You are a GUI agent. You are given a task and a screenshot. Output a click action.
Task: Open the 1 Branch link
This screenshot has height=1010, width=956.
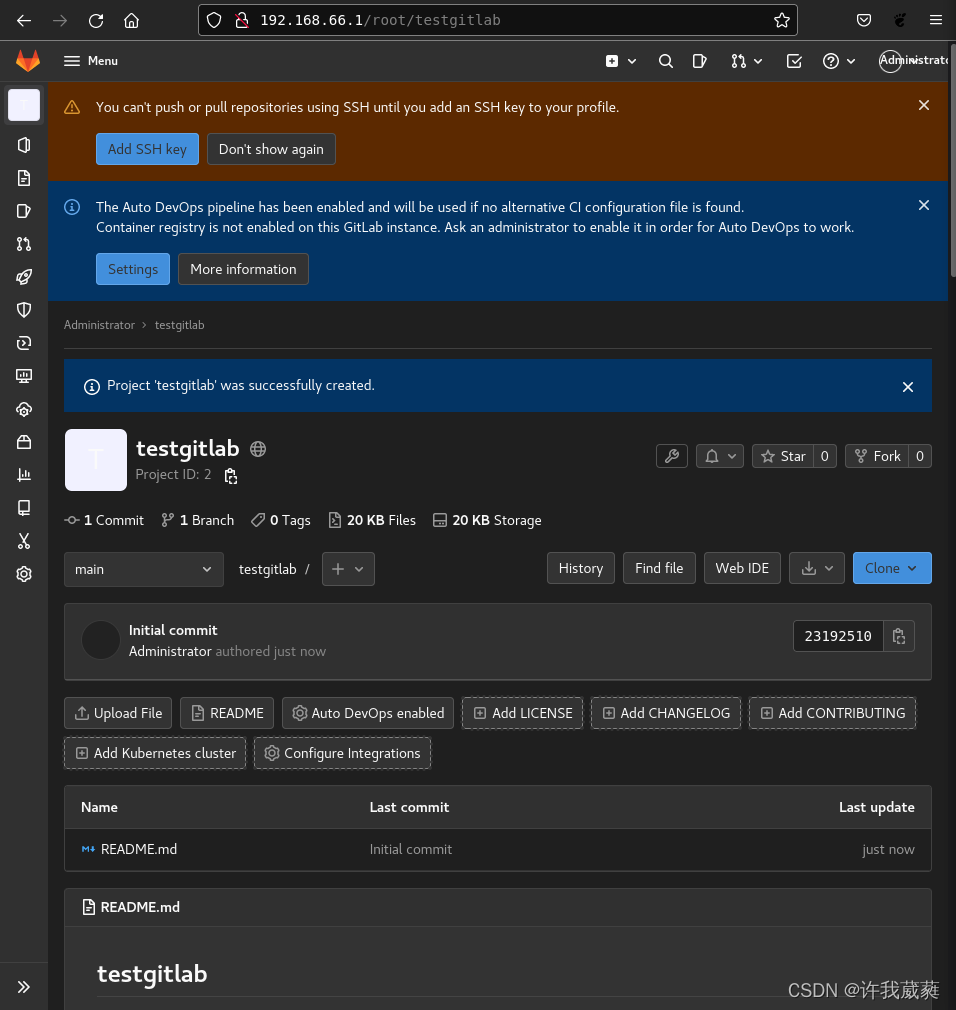198,520
